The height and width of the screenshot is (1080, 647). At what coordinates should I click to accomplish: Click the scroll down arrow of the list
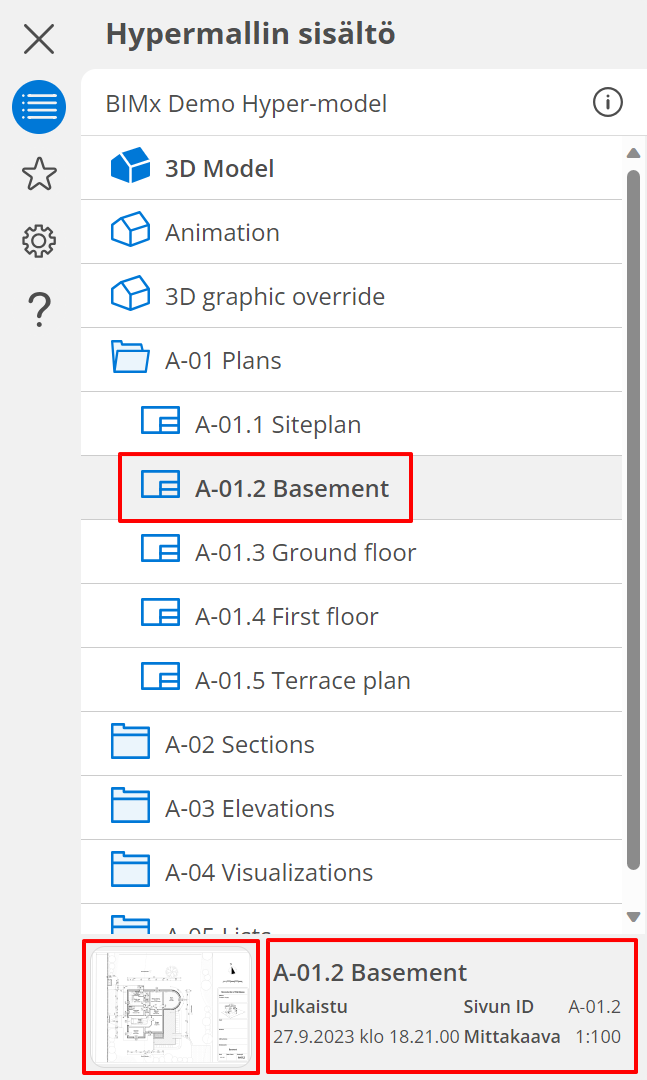click(x=632, y=916)
